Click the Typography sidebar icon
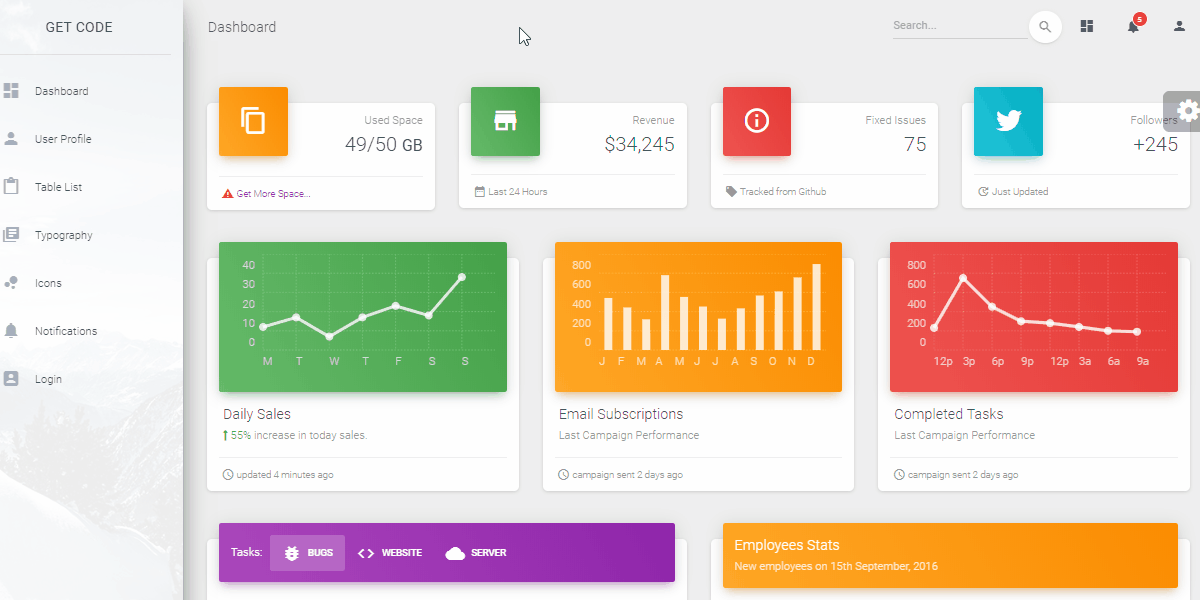This screenshot has width=1200, height=600. [x=11, y=235]
